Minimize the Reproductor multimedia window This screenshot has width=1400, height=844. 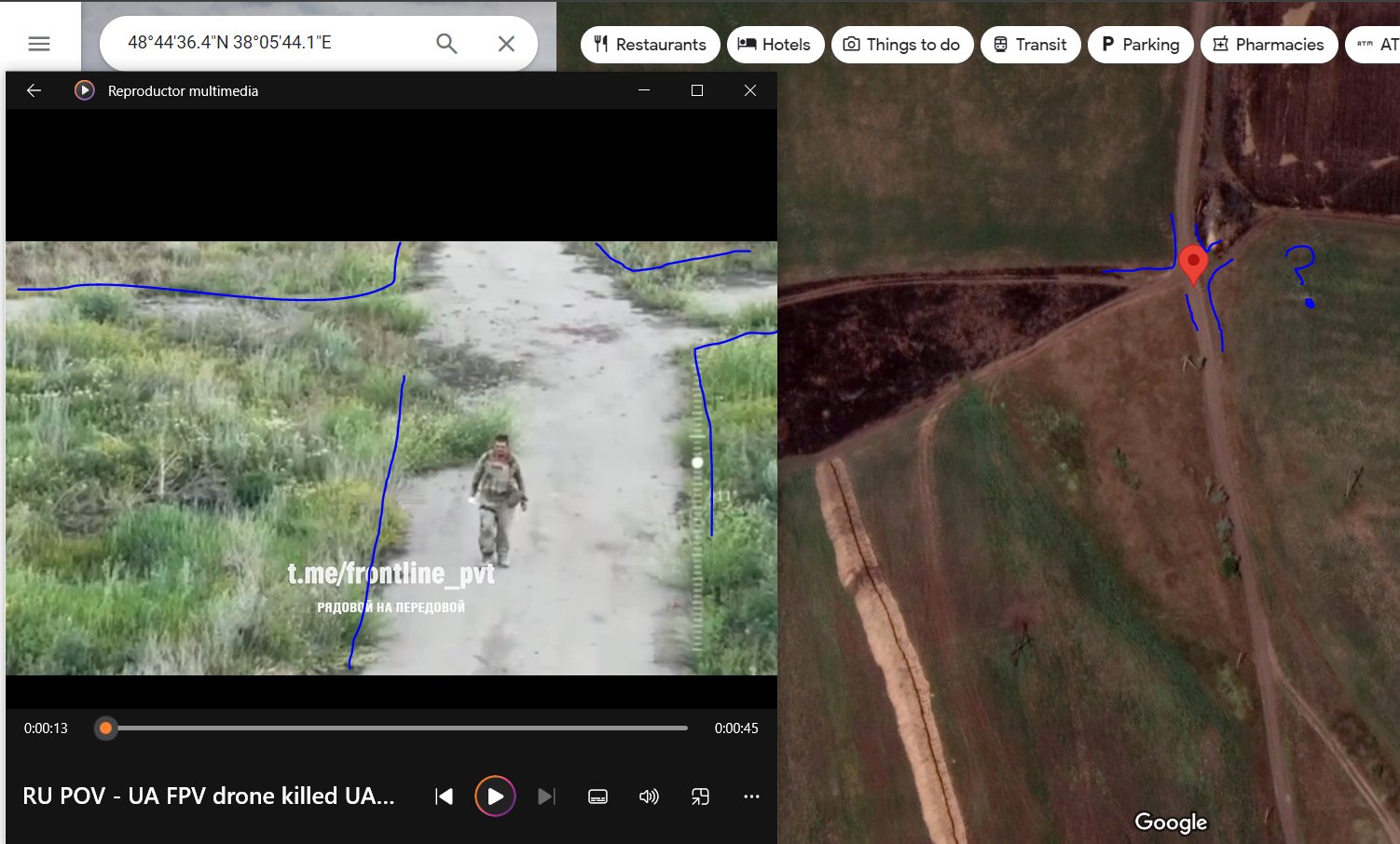tap(644, 90)
